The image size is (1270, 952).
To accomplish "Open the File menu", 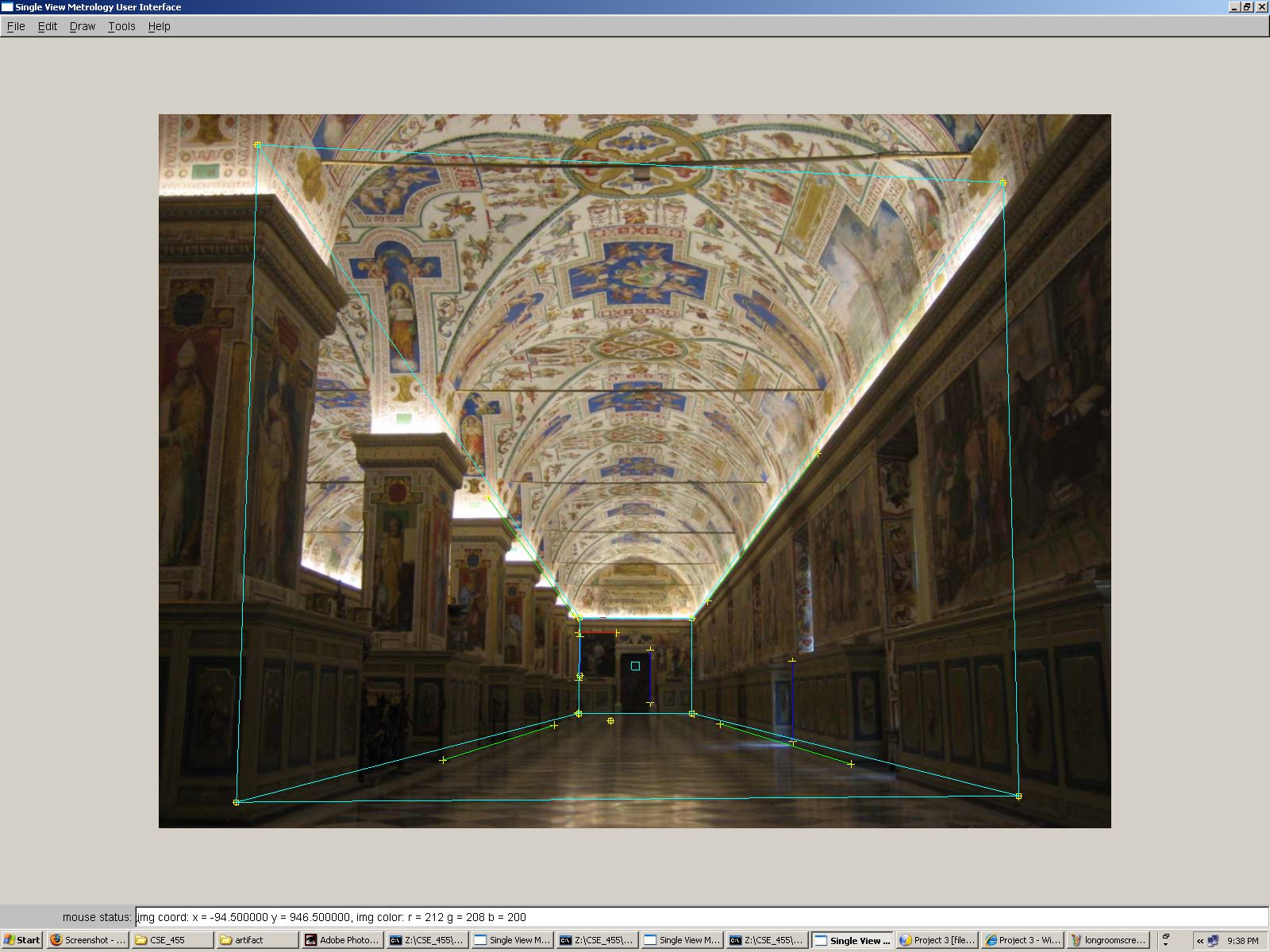I will point(16,26).
